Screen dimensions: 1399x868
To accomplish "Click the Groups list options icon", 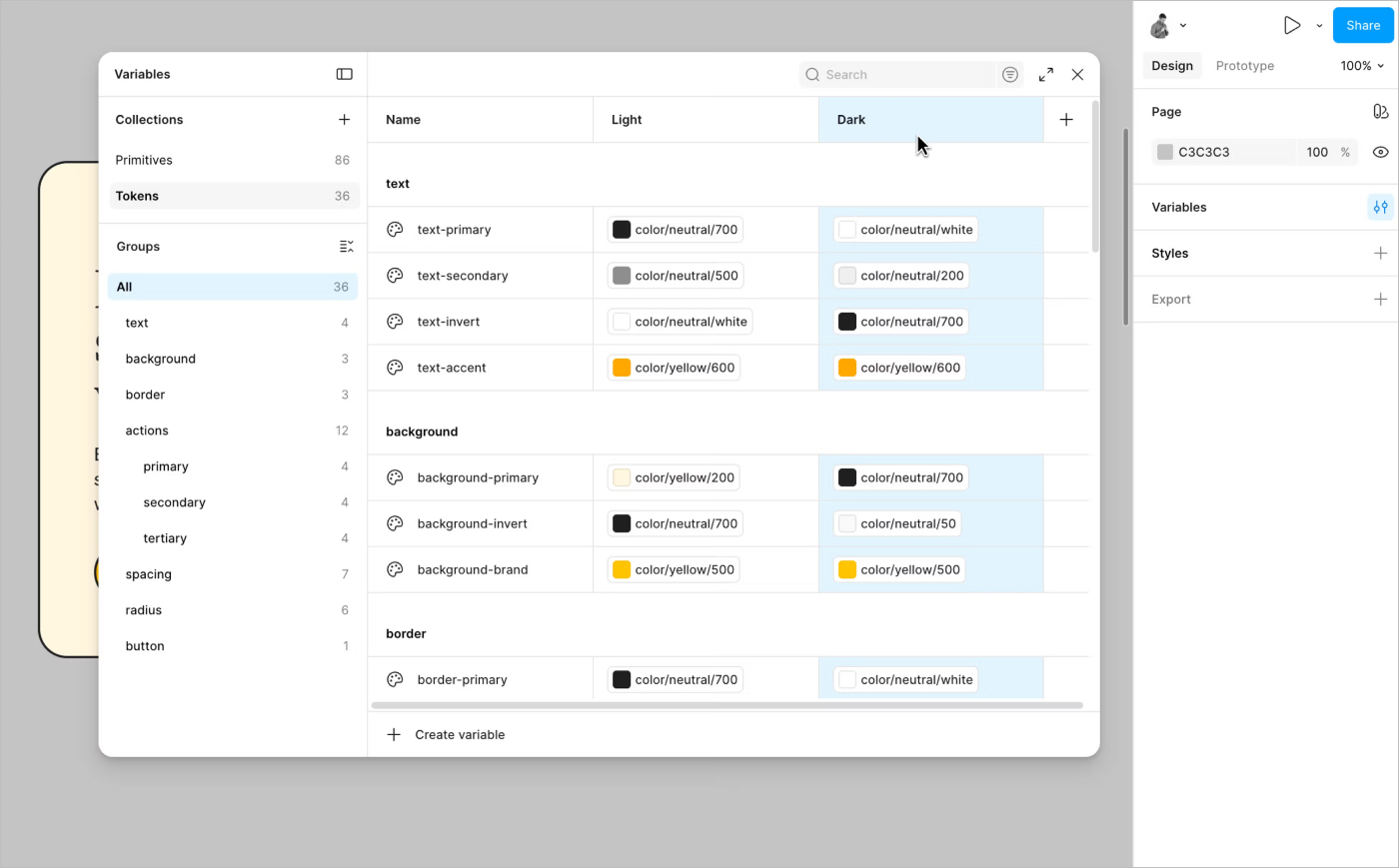I will pyautogui.click(x=346, y=247).
